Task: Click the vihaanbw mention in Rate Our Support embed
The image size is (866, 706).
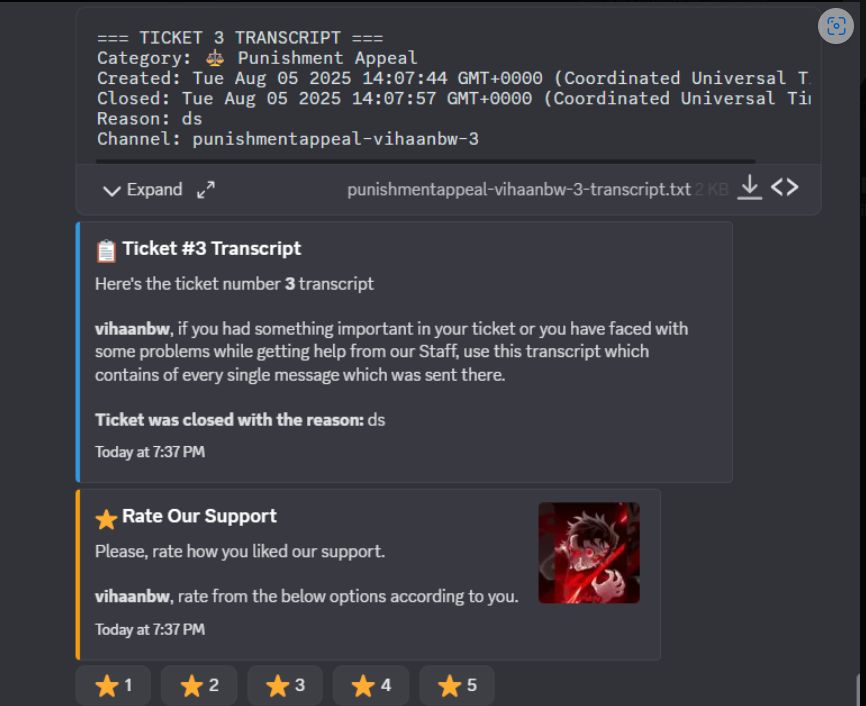Action: [x=131, y=596]
